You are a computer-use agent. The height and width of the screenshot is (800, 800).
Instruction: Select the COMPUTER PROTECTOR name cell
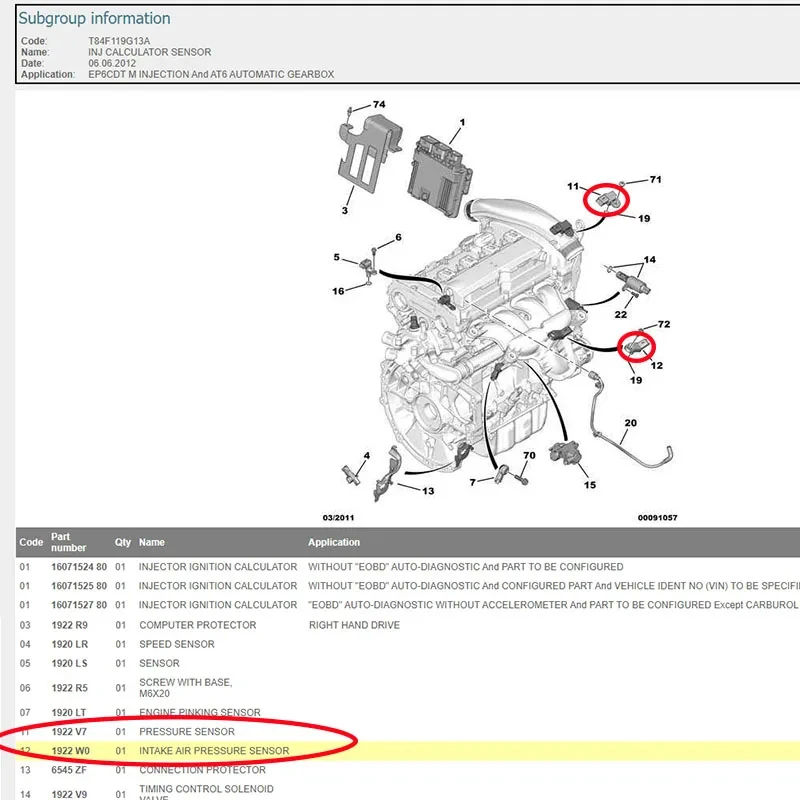point(197,625)
